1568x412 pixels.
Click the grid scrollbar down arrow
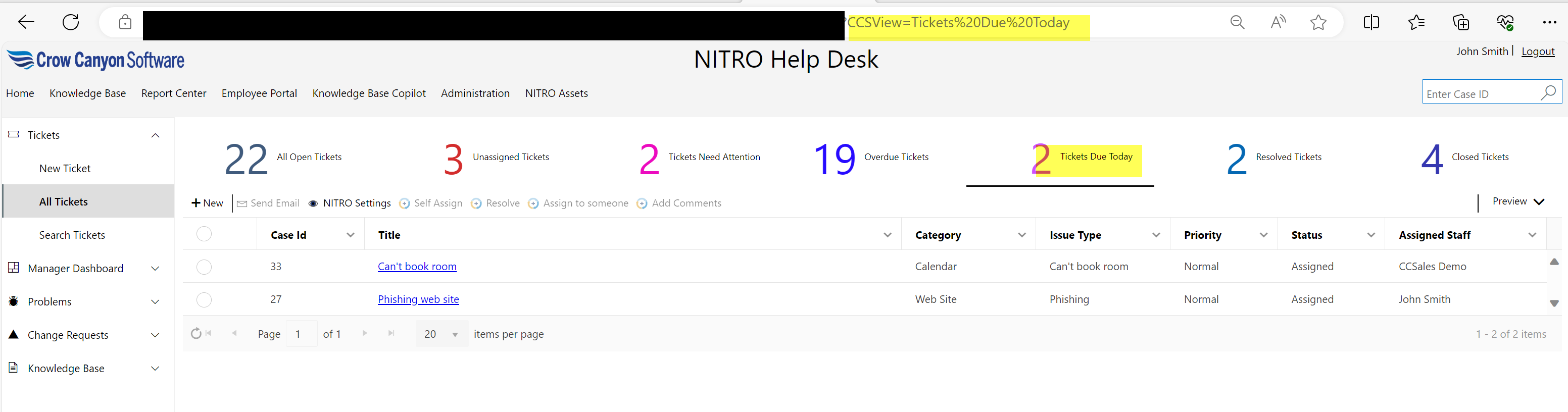click(x=1554, y=303)
